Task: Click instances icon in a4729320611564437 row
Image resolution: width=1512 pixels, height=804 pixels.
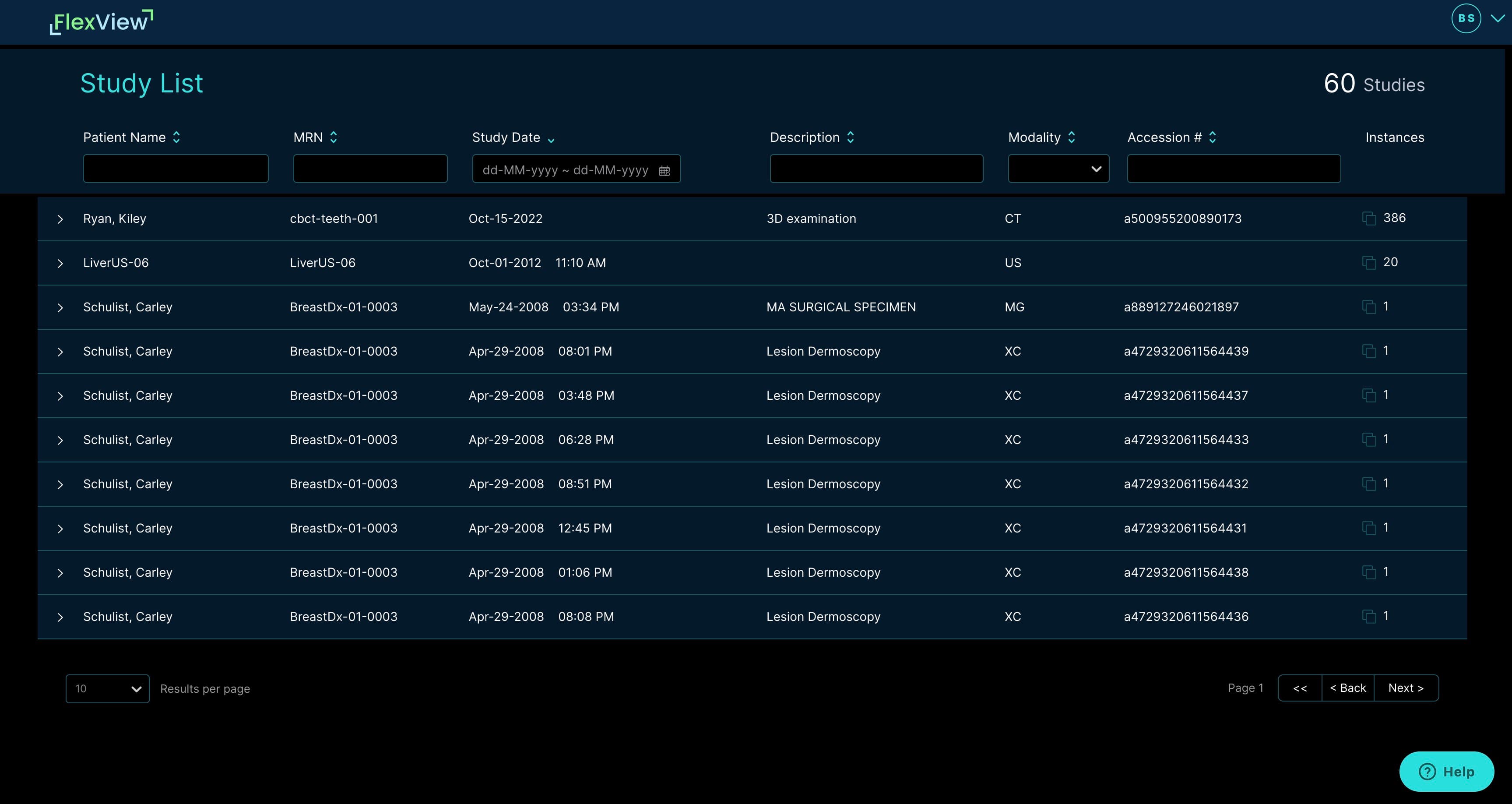Action: (1369, 395)
